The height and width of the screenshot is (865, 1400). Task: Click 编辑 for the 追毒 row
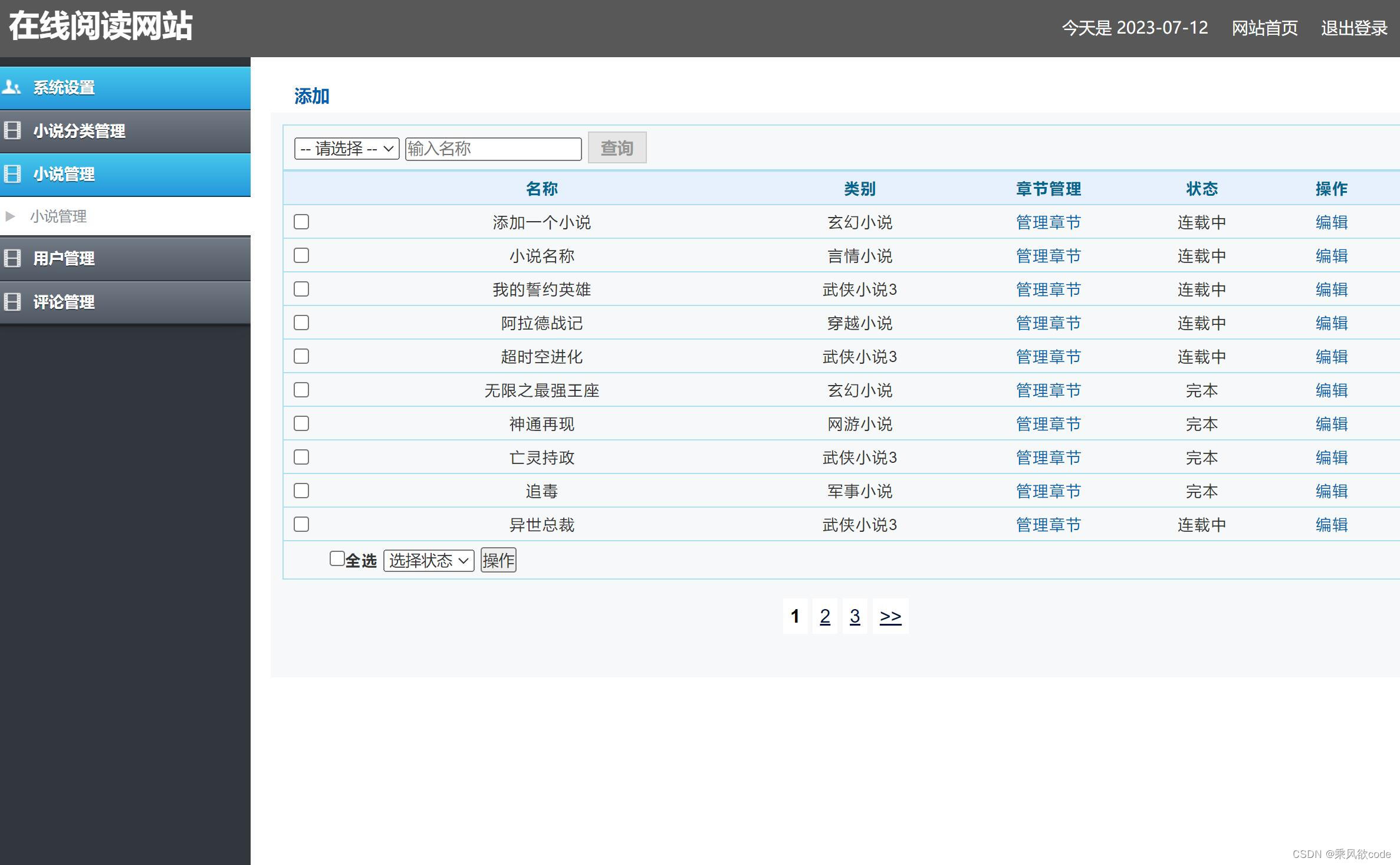click(x=1332, y=491)
